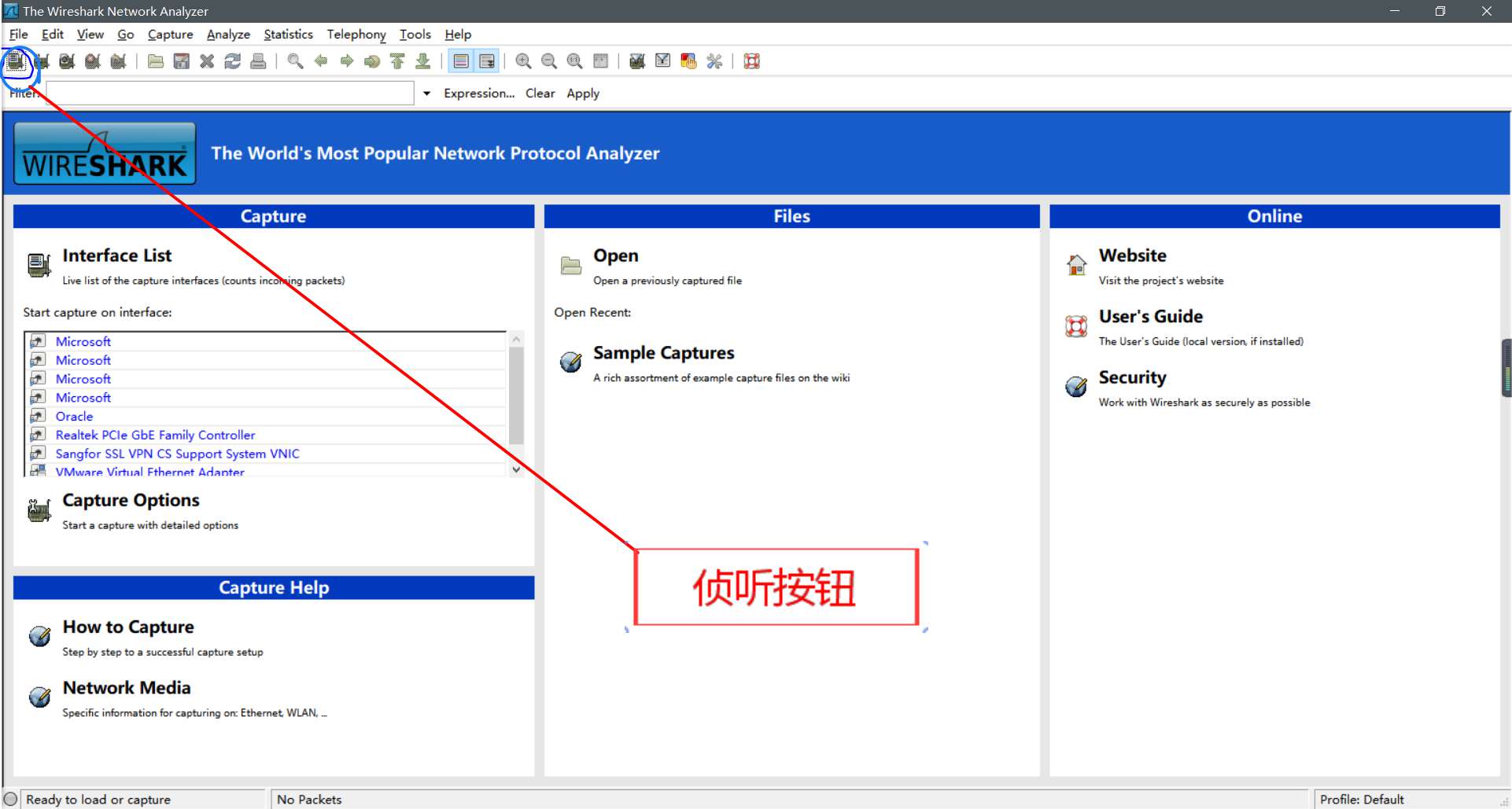1512x809 pixels.
Task: Zoom in the packet text
Action: click(523, 61)
